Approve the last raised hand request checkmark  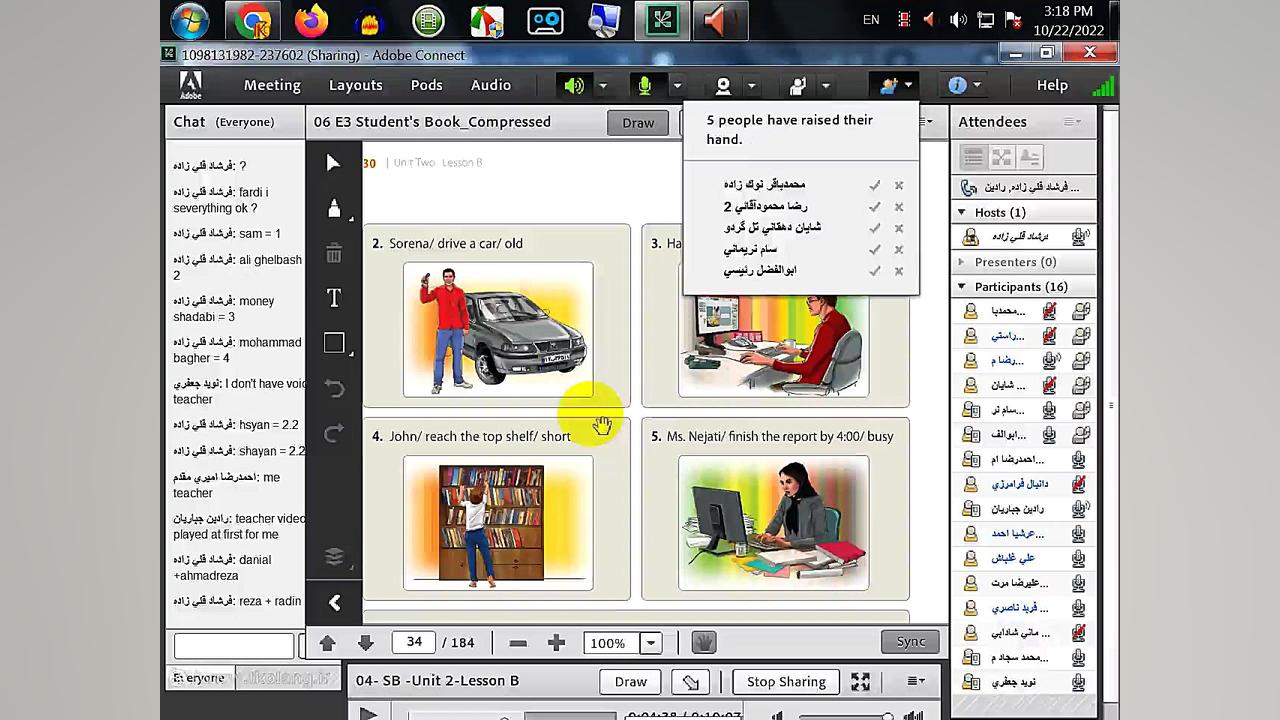pos(875,271)
